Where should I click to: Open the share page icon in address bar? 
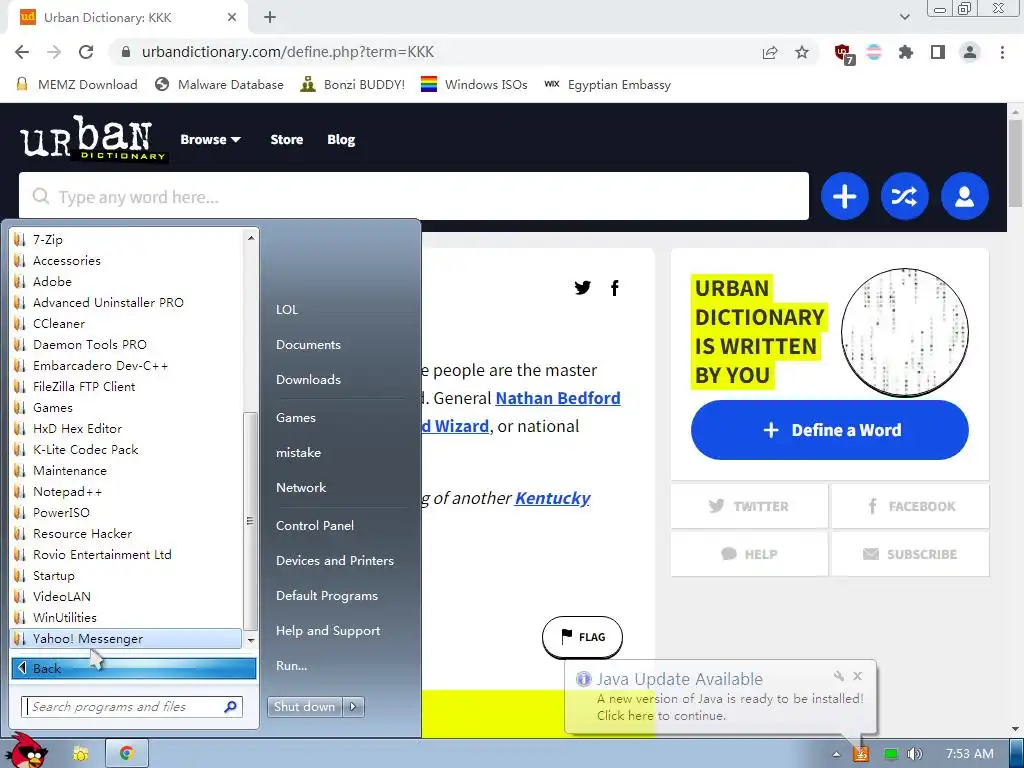coord(770,52)
